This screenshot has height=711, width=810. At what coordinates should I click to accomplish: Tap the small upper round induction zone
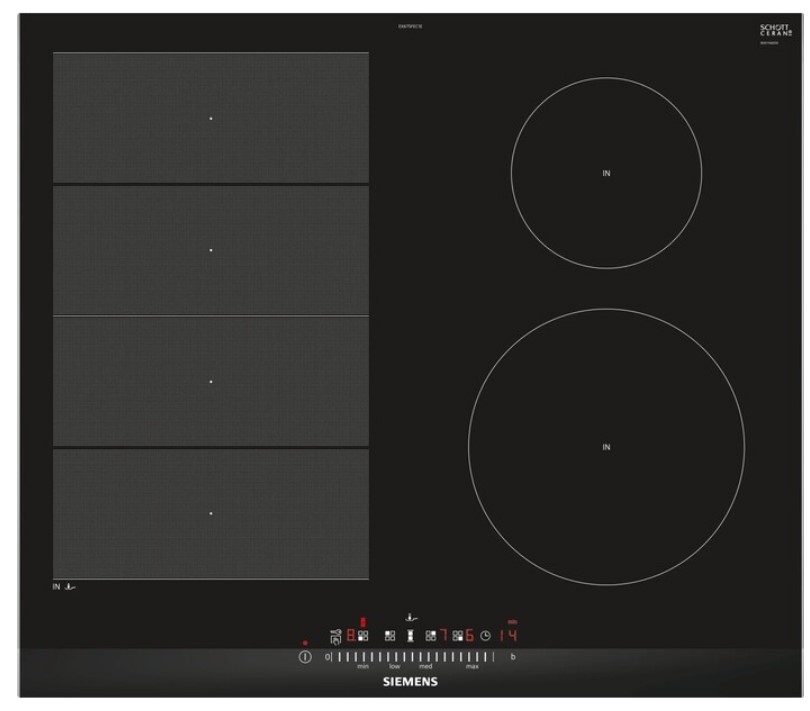point(605,173)
